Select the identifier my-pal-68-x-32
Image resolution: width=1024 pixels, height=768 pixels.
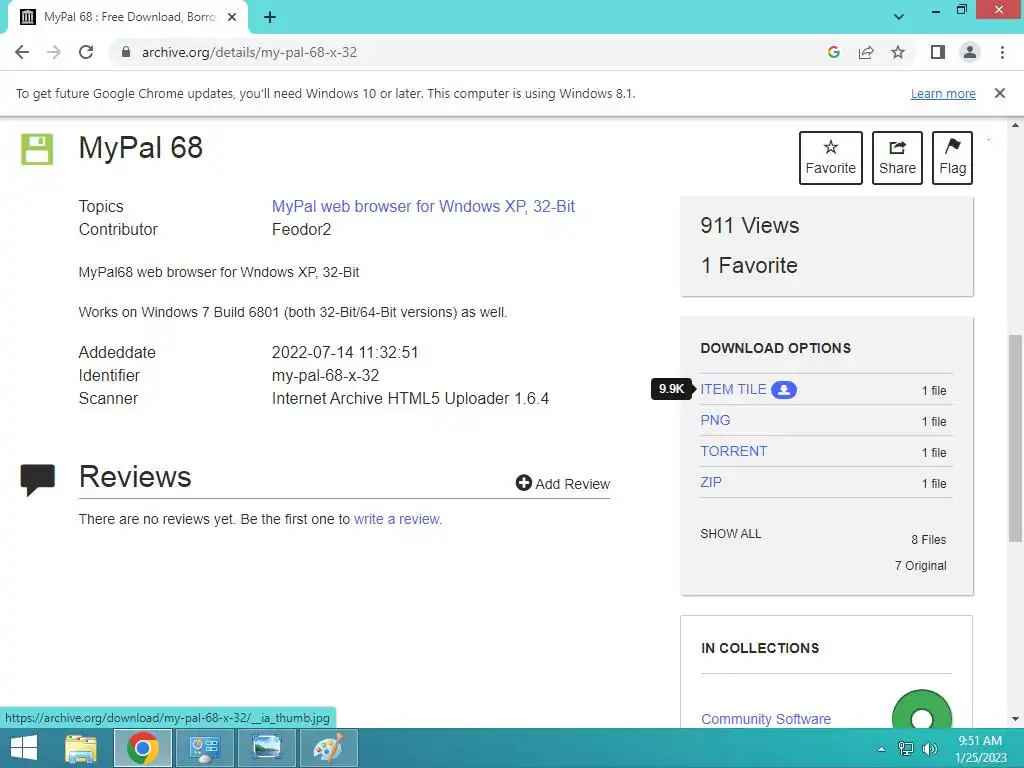click(325, 376)
